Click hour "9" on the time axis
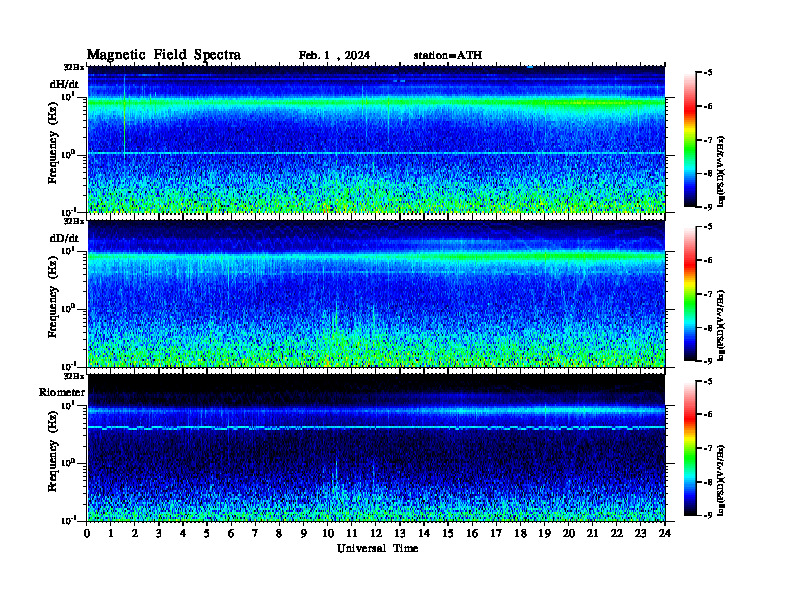Image resolution: width=792 pixels, height=612 pixels. (x=304, y=533)
